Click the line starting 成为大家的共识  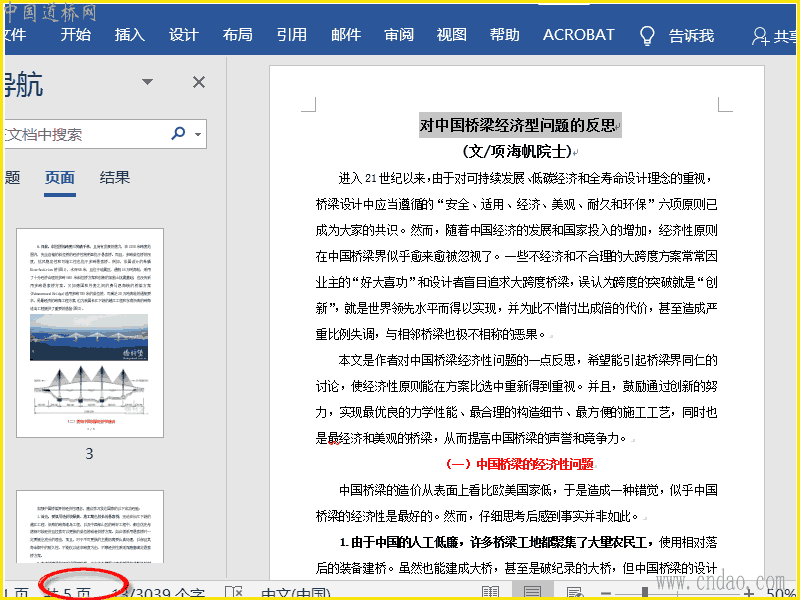point(516,230)
